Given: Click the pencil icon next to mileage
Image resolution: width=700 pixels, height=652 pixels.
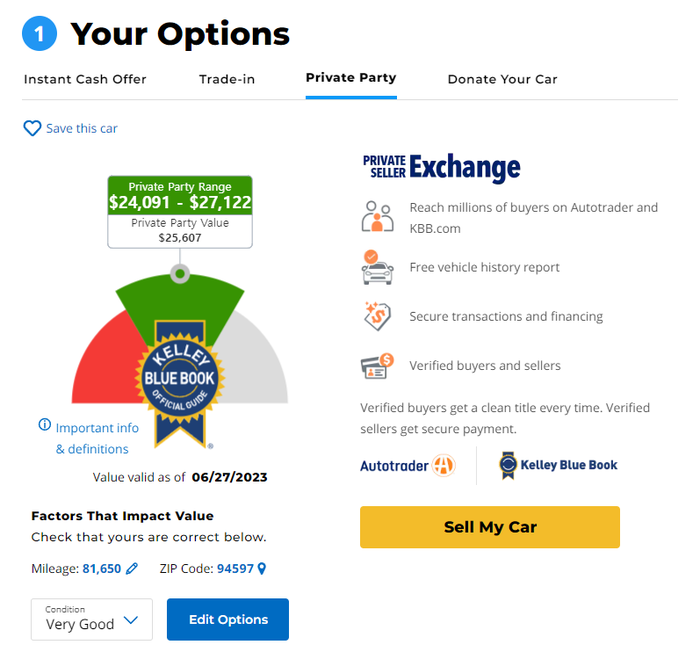Looking at the screenshot, I should 132,568.
